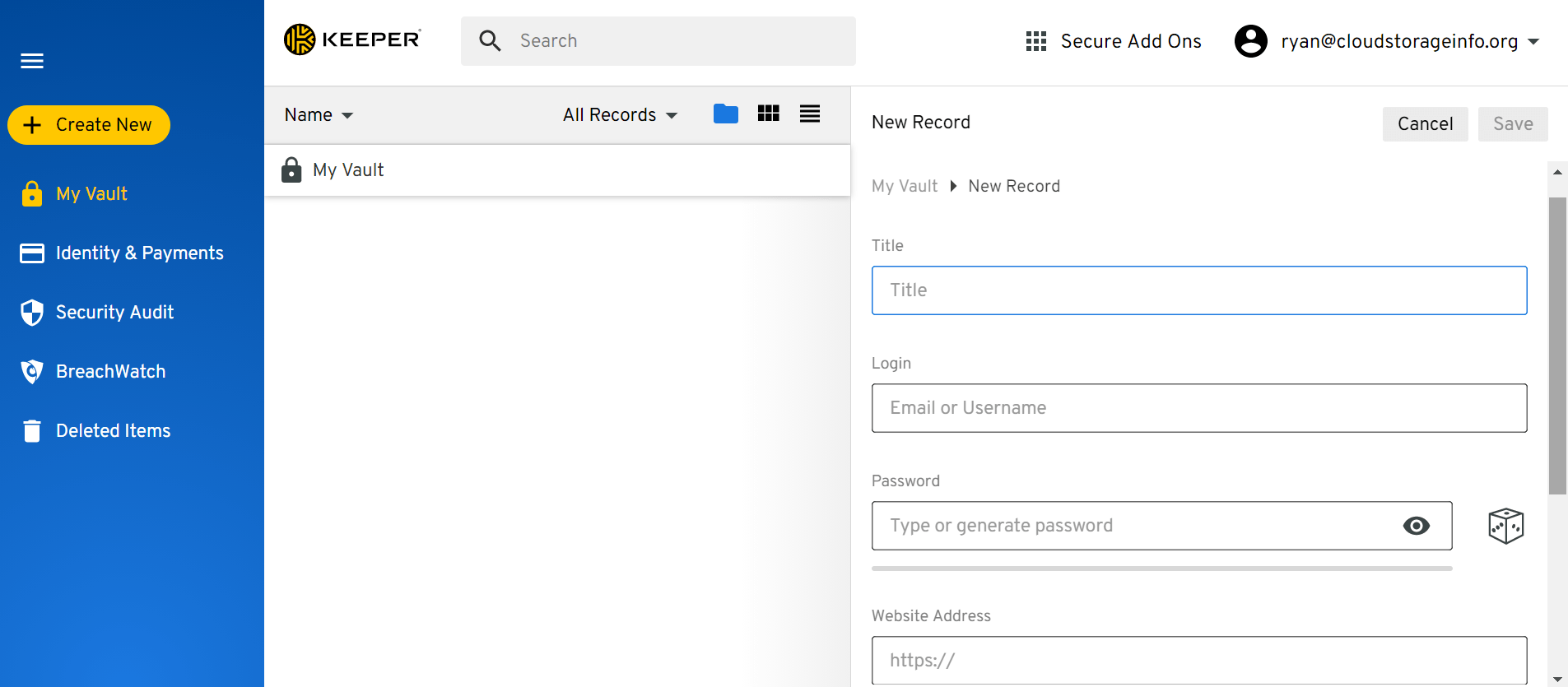1568x687 pixels.
Task: Click the scrollbar down arrow
Action: pos(1557,679)
